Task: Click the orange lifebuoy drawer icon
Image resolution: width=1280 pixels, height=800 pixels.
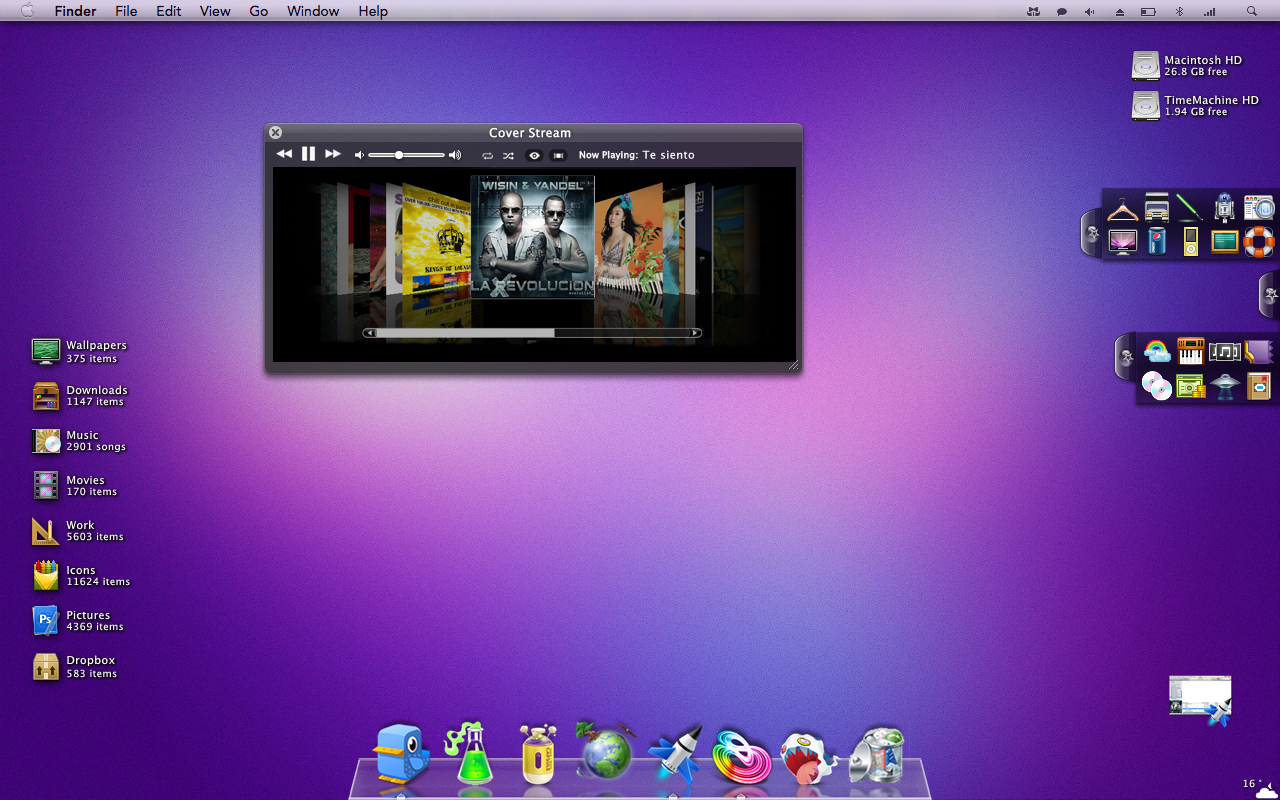Action: pos(1259,241)
